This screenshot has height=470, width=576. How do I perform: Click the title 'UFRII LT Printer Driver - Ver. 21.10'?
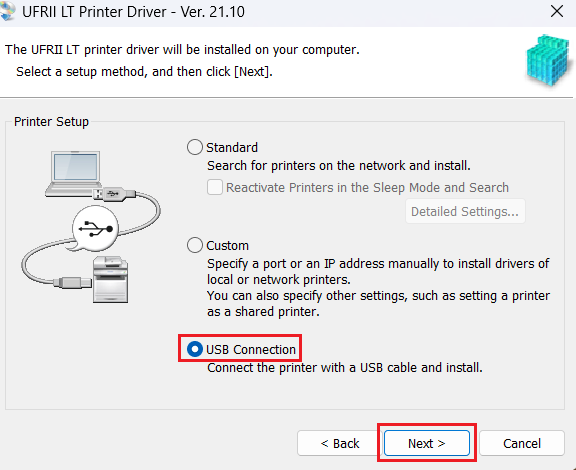pyautogui.click(x=133, y=12)
